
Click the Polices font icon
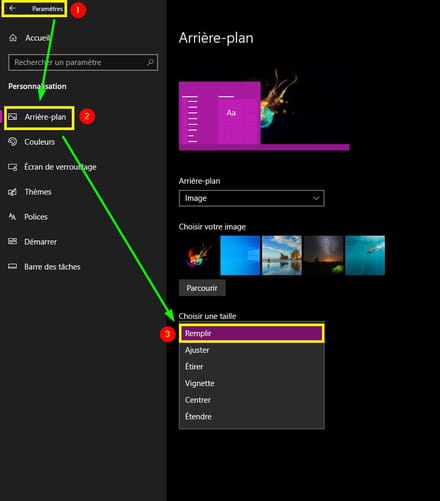(13, 217)
